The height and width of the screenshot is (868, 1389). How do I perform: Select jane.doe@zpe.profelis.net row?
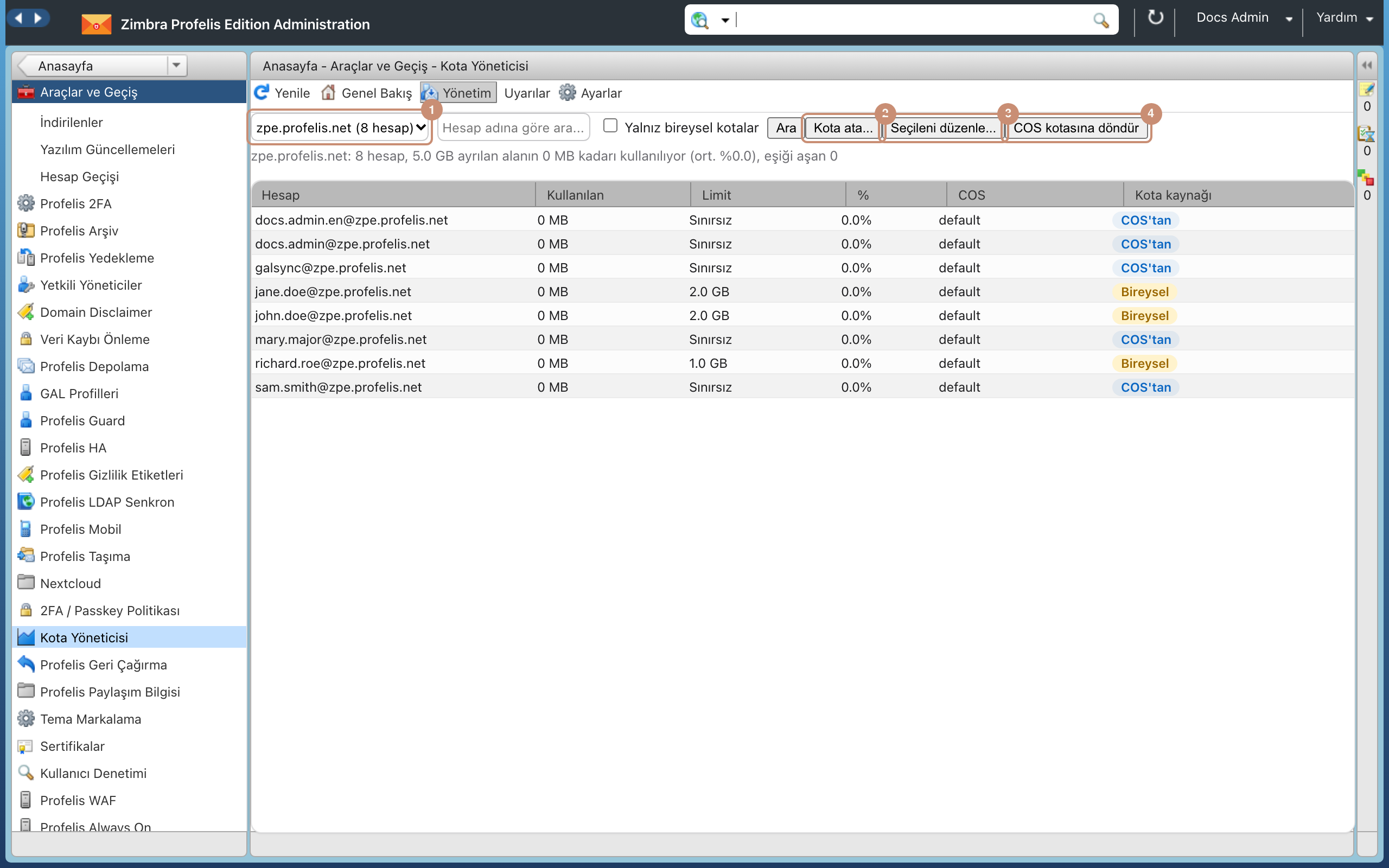tap(802, 291)
